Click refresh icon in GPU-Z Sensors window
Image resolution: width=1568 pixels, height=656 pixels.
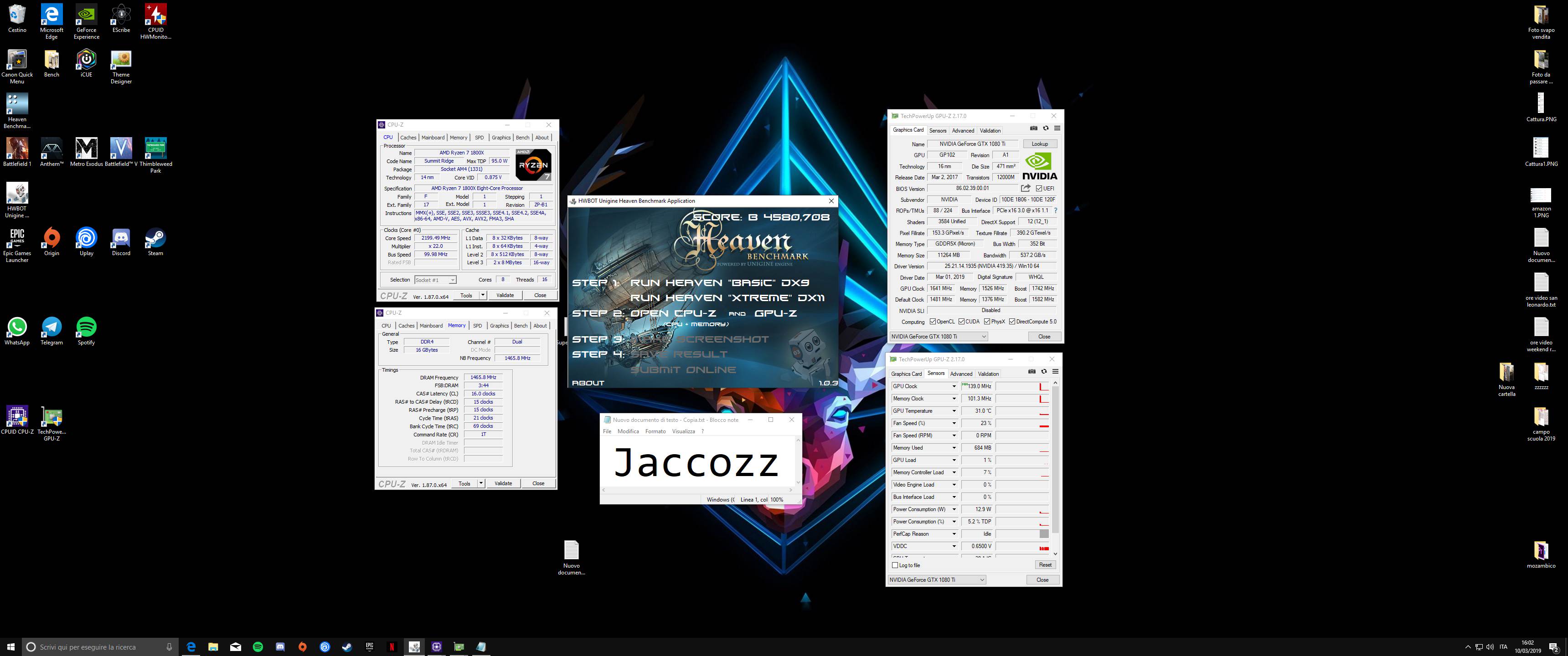tap(1044, 371)
